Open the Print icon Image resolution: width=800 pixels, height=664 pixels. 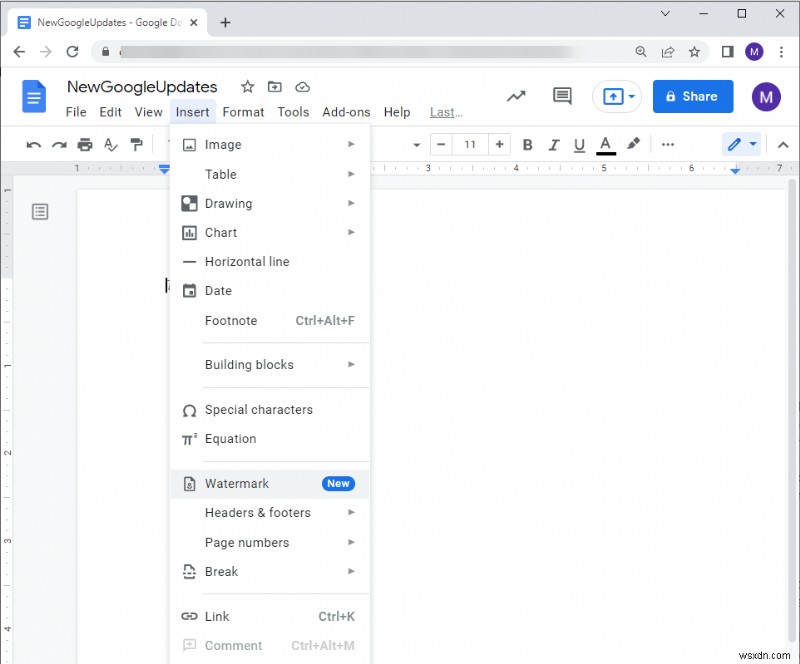[x=86, y=144]
